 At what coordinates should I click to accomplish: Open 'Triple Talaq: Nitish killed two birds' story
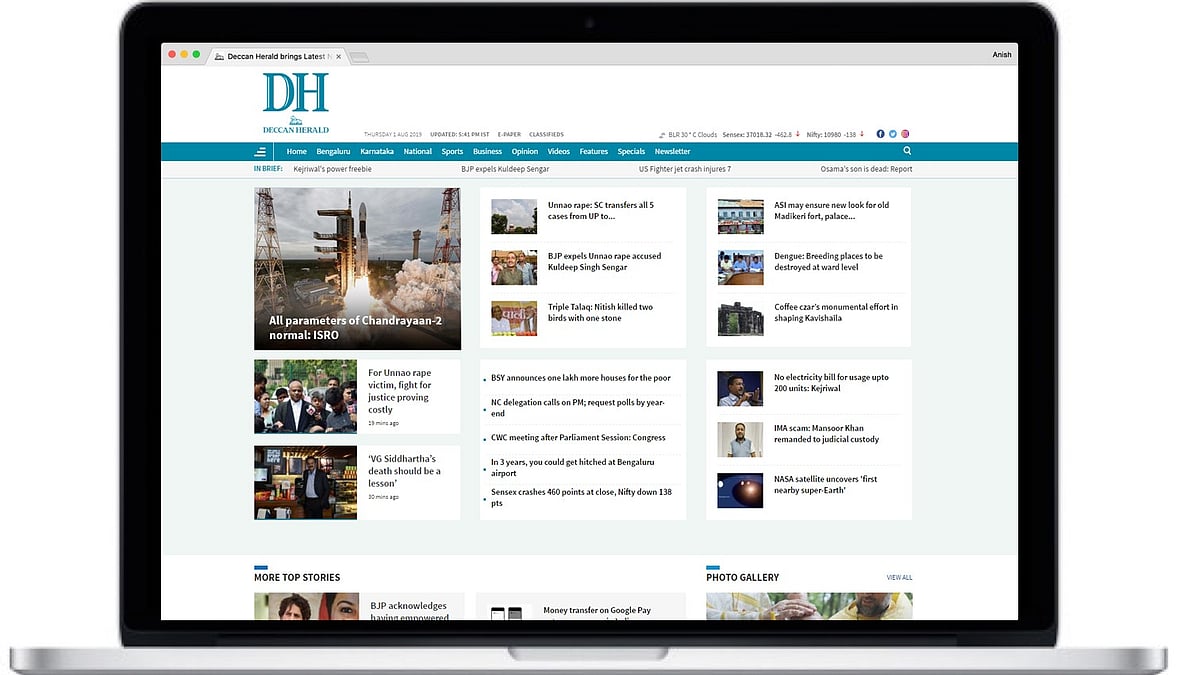tap(600, 312)
